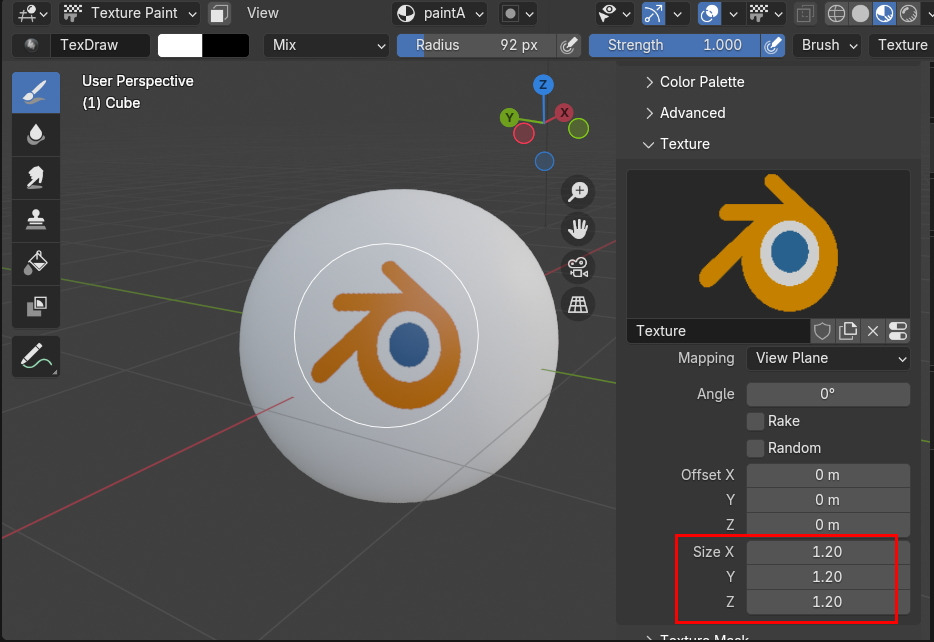Click the Blender logo texture preview
Image resolution: width=934 pixels, height=642 pixels.
[x=768, y=244]
